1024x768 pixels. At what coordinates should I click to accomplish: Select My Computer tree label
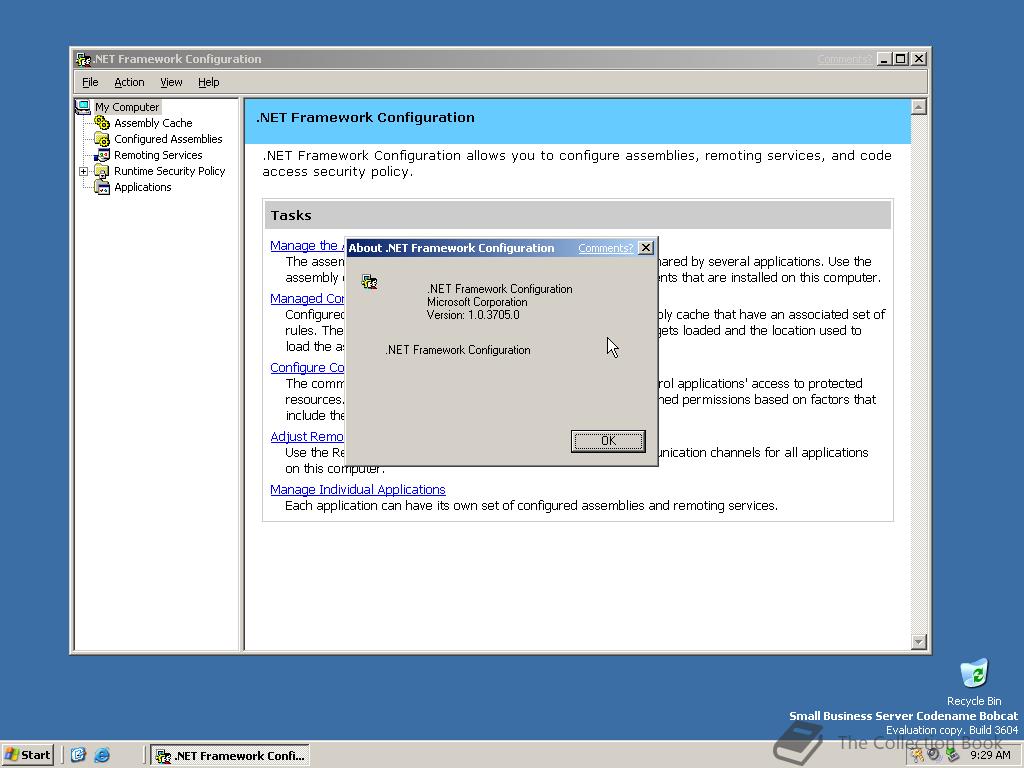[127, 107]
